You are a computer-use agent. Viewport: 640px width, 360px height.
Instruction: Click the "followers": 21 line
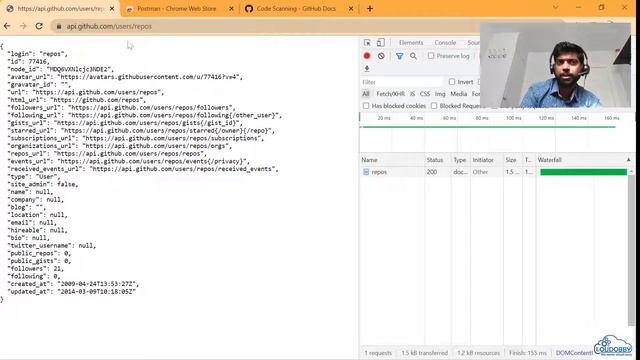click(36, 269)
